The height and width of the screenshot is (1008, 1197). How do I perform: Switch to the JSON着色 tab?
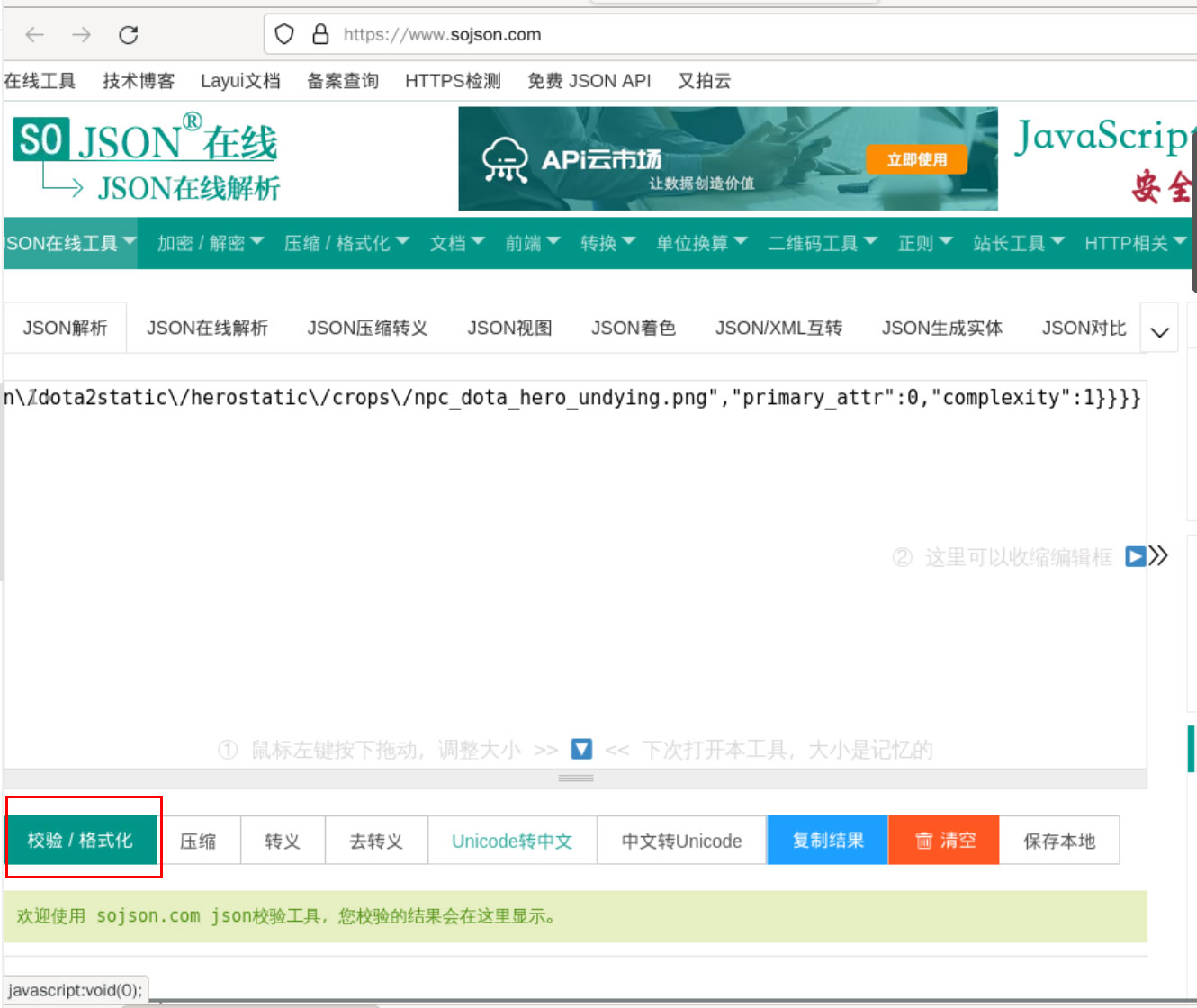[x=634, y=328]
